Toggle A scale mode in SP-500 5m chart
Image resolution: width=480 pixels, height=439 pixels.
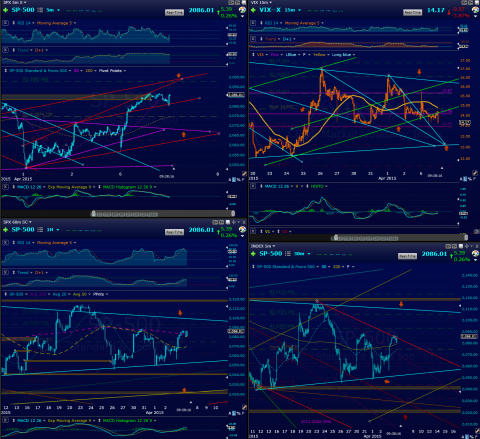pos(230,180)
